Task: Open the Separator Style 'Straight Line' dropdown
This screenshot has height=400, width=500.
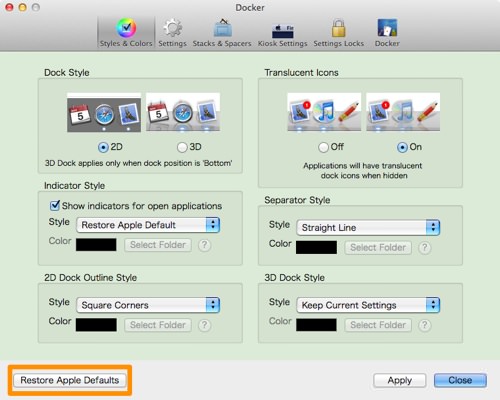Action: coord(368,228)
